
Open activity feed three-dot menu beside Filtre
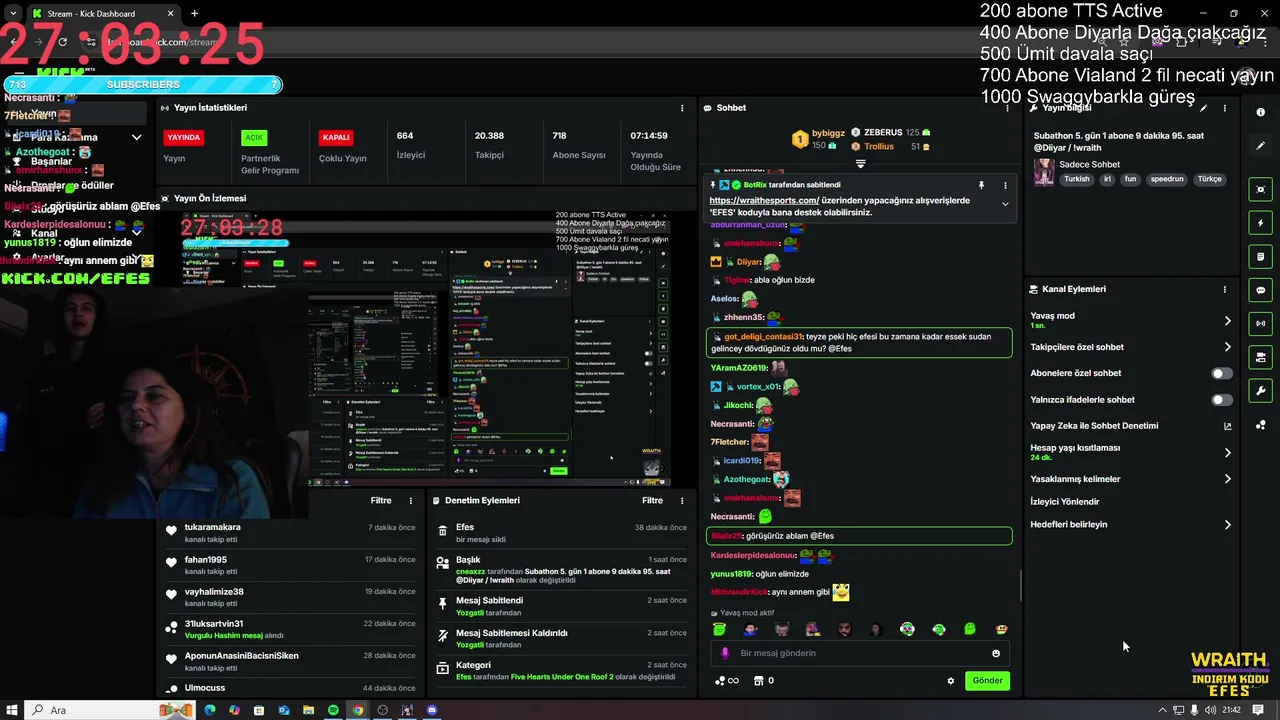411,500
